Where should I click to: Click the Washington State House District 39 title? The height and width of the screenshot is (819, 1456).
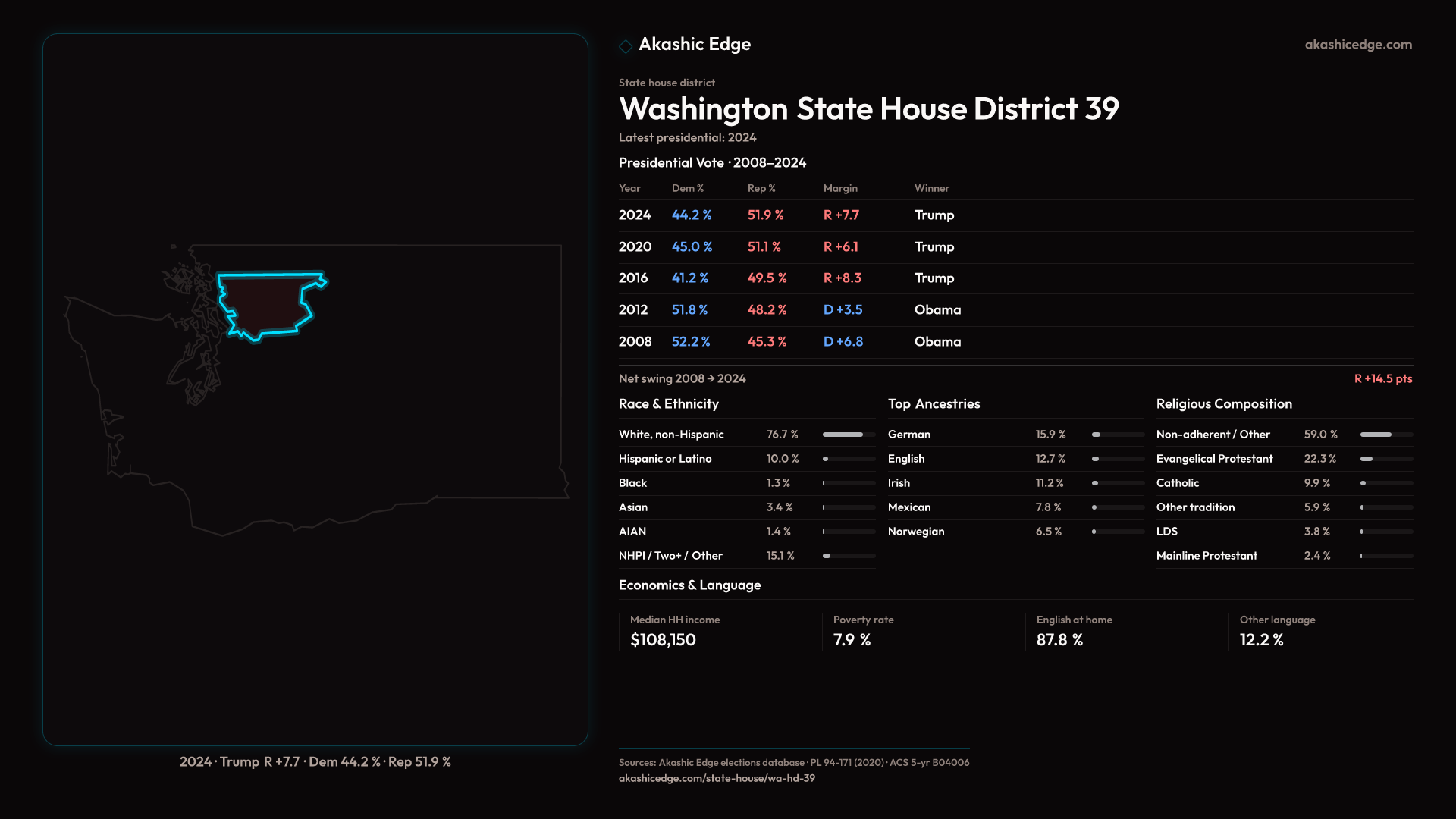click(x=868, y=109)
